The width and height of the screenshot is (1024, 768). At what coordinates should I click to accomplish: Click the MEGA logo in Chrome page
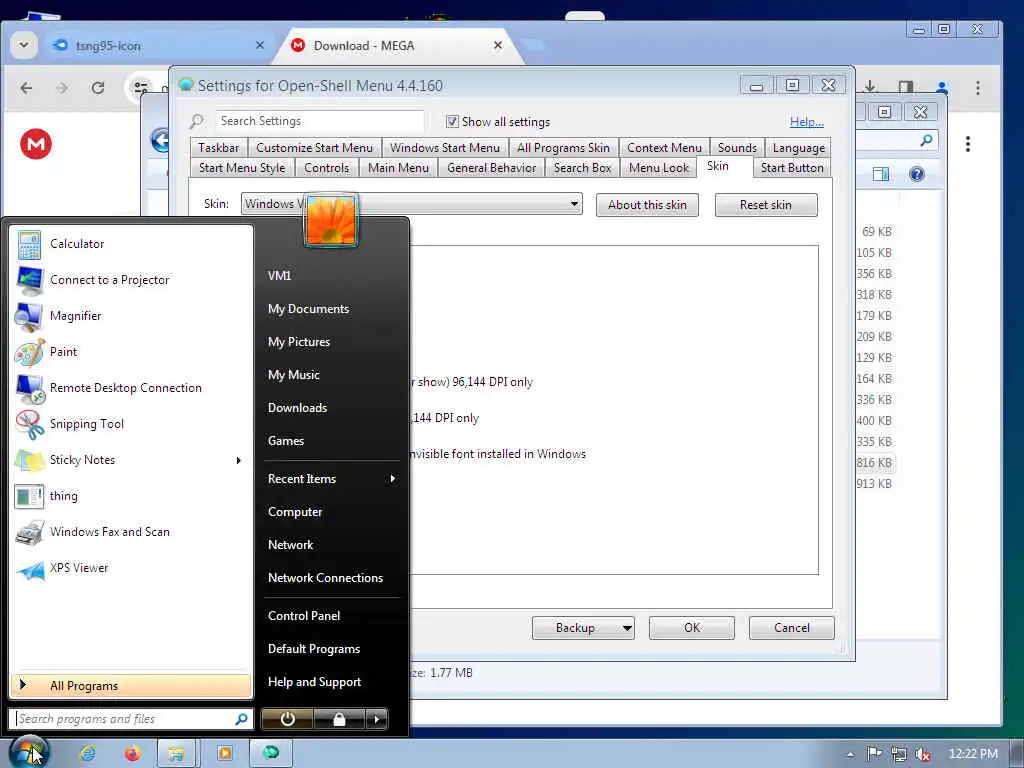[36, 144]
